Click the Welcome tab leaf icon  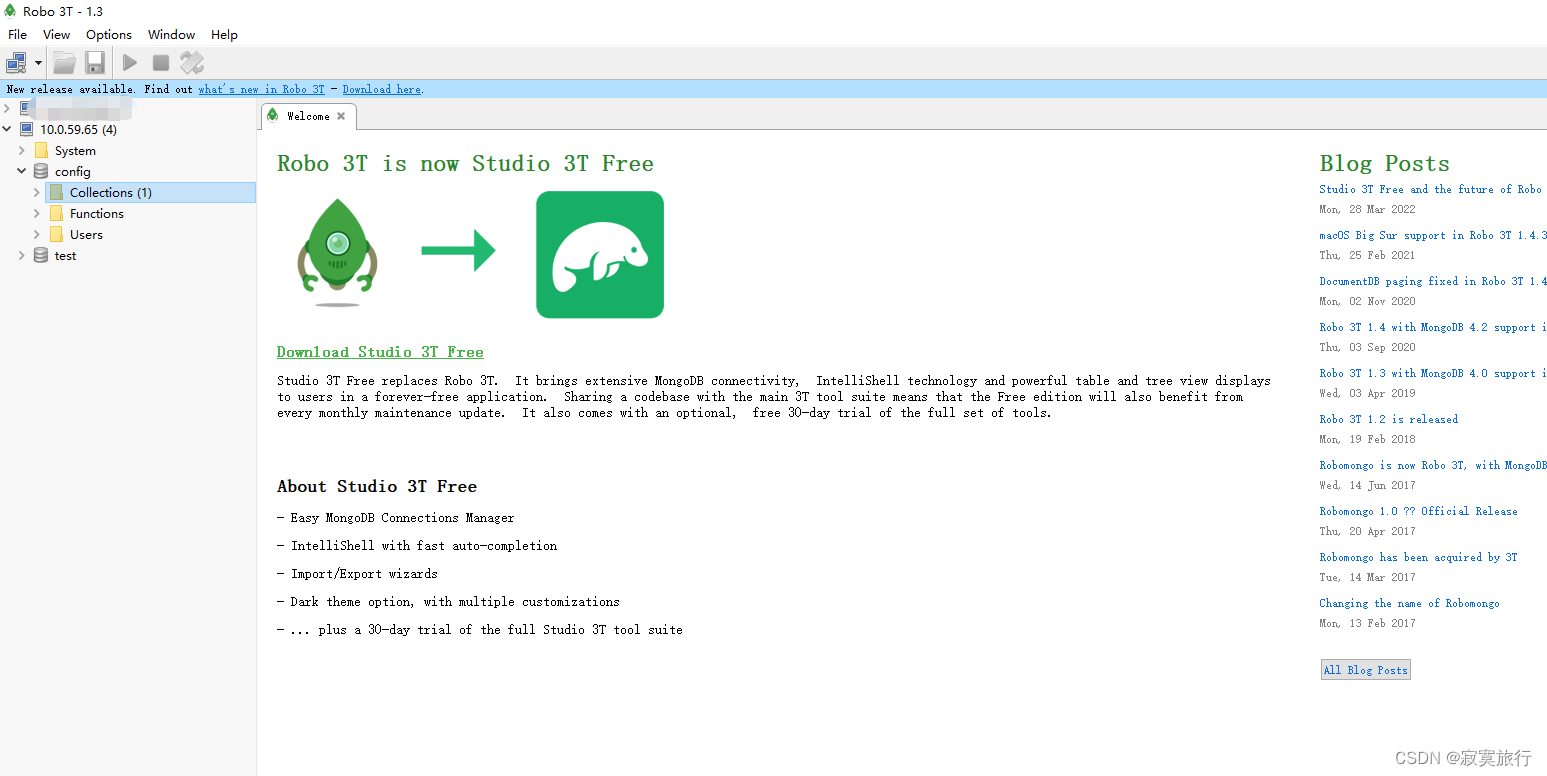[273, 115]
